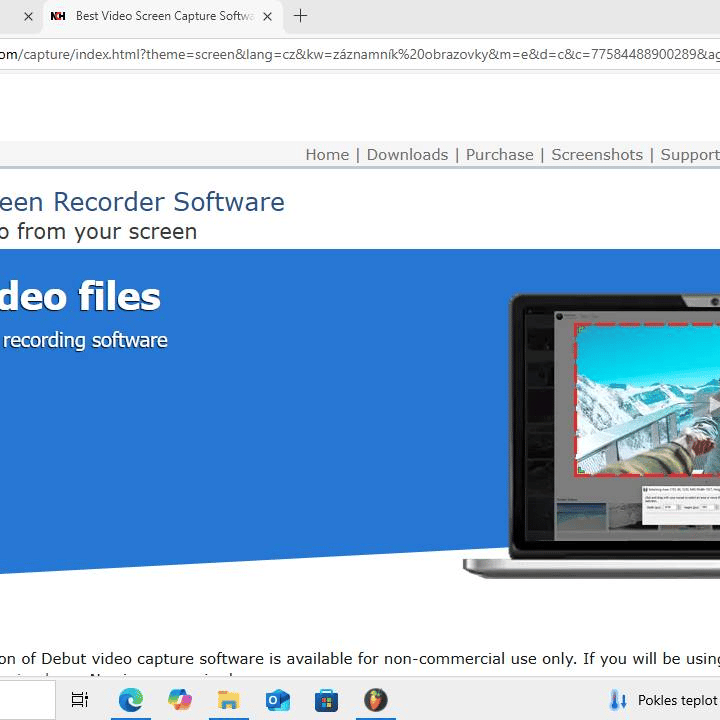720x720 pixels.
Task: Open a new browser tab
Action: pyautogui.click(x=300, y=16)
